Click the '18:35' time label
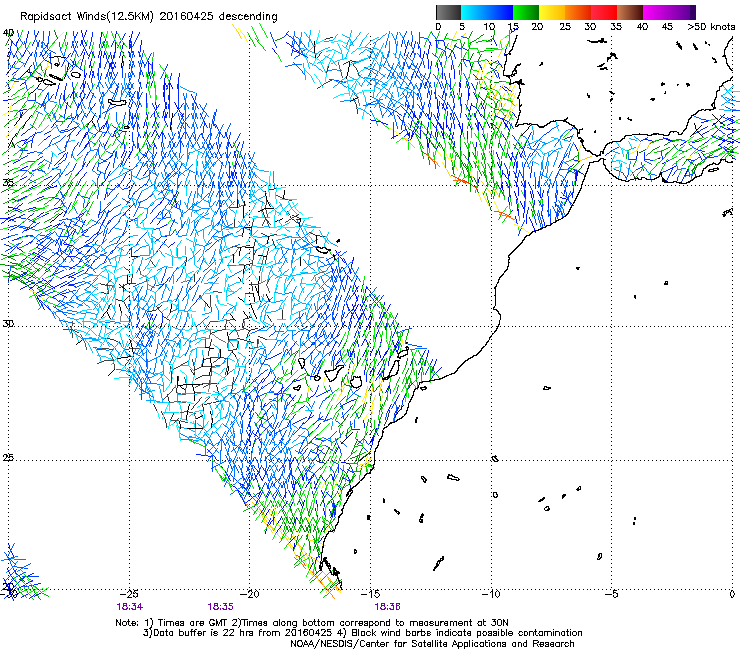This screenshot has height=650, width=740. tap(220, 607)
